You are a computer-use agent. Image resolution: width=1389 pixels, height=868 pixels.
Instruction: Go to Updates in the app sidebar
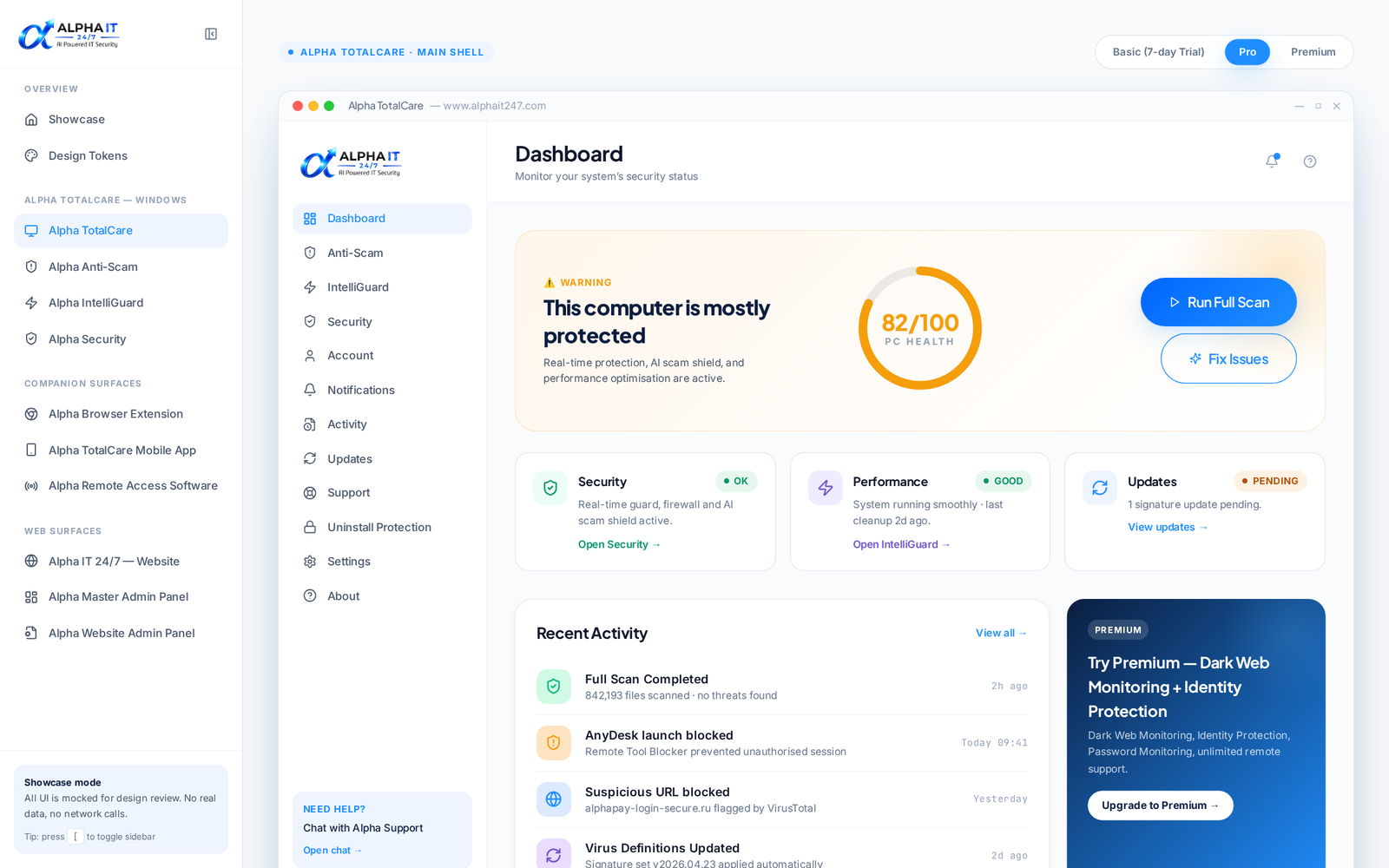pyautogui.click(x=382, y=458)
